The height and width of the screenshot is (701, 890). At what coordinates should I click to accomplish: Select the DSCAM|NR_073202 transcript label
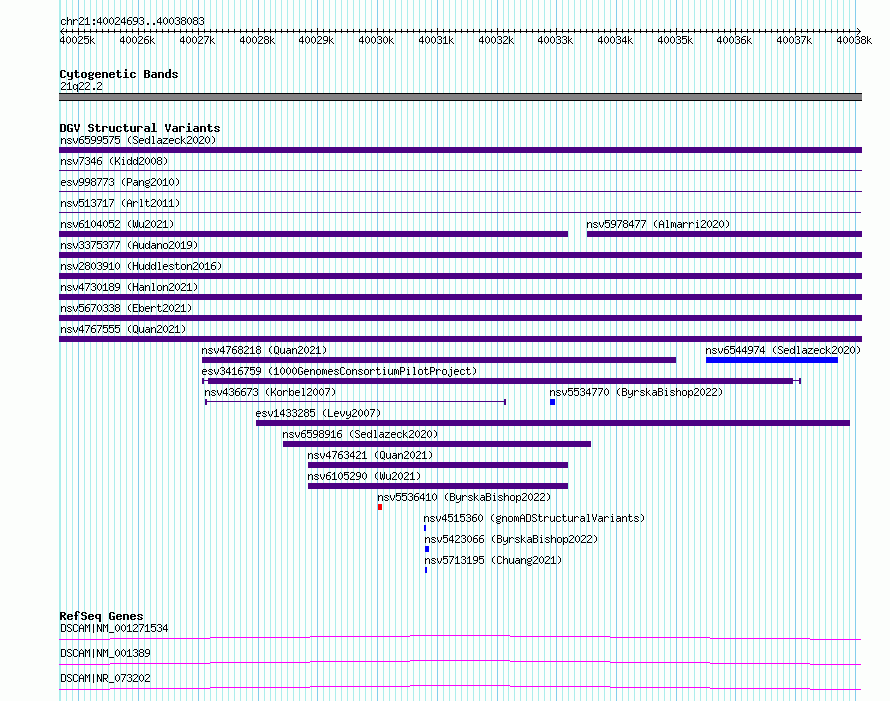click(x=105, y=678)
